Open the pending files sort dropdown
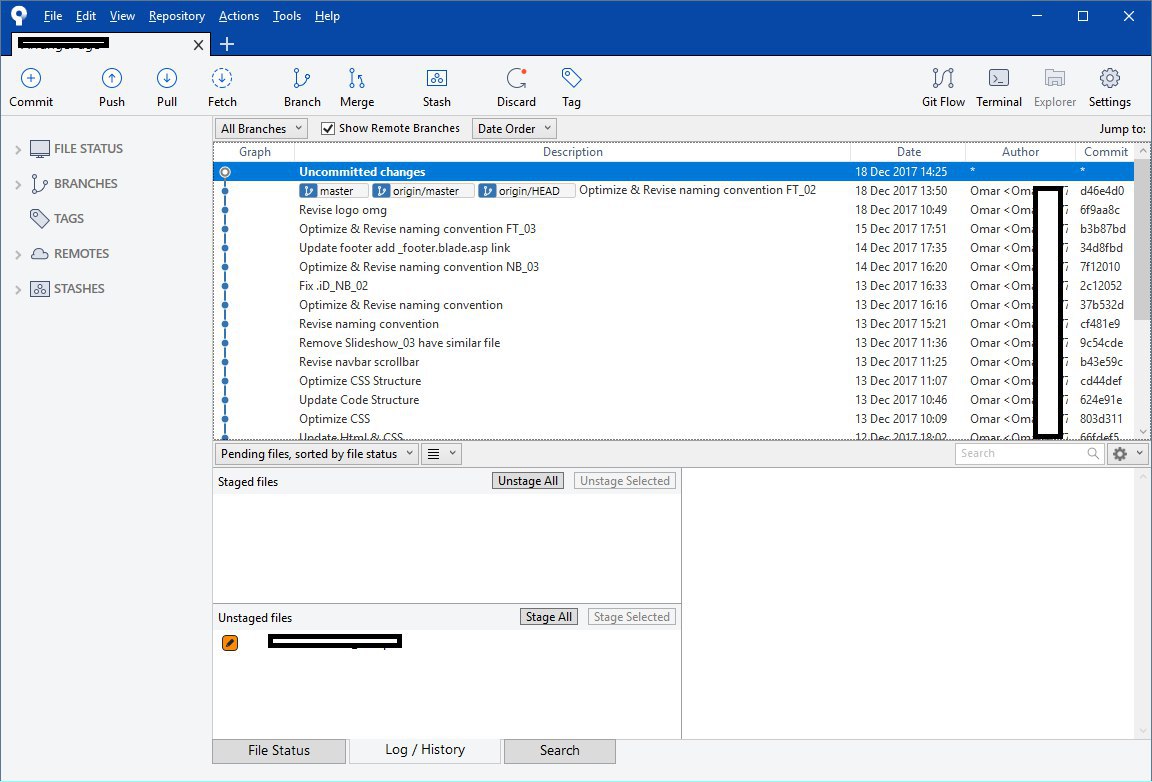 click(316, 454)
